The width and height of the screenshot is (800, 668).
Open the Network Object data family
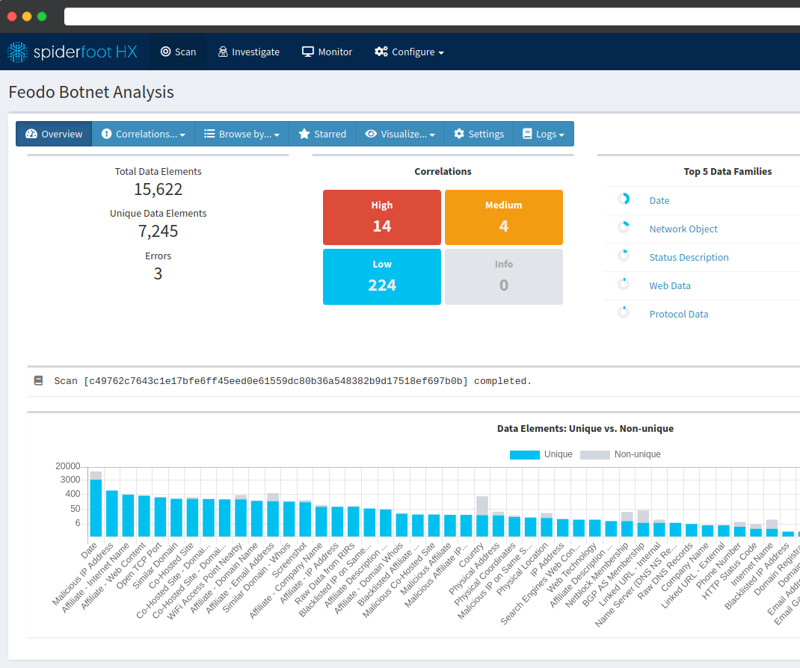click(x=683, y=229)
